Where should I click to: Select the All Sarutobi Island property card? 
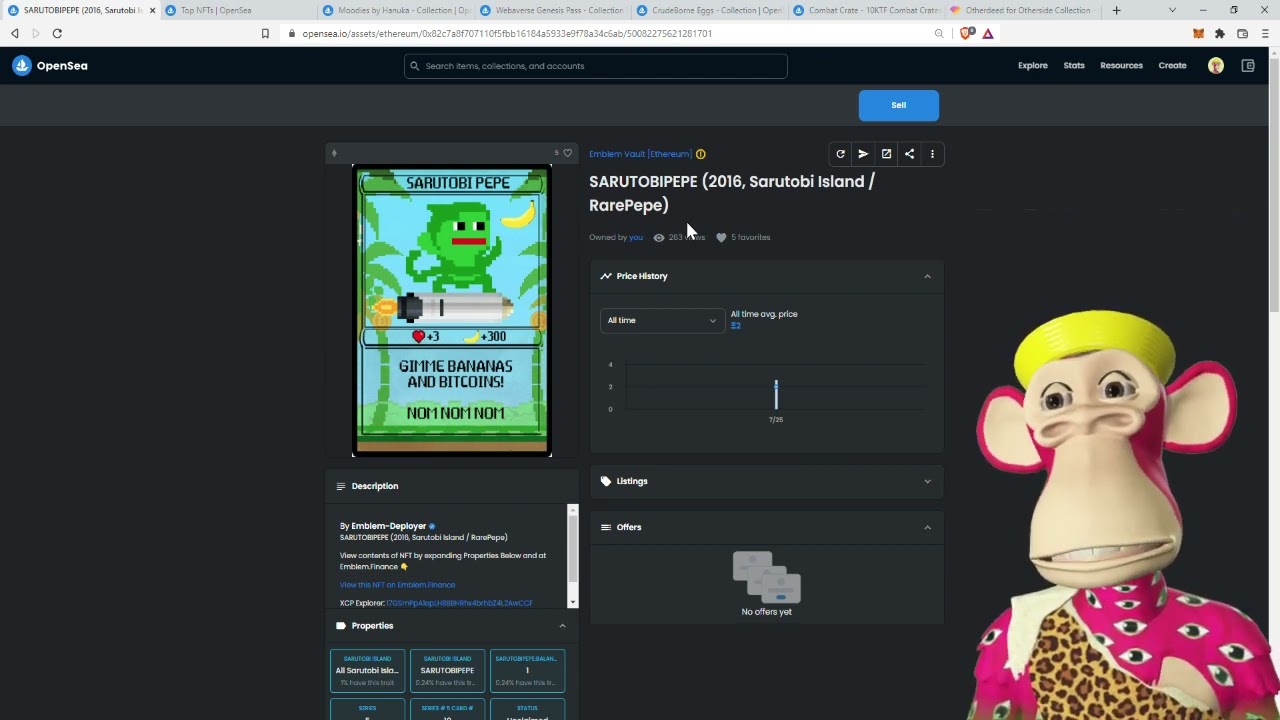368,671
